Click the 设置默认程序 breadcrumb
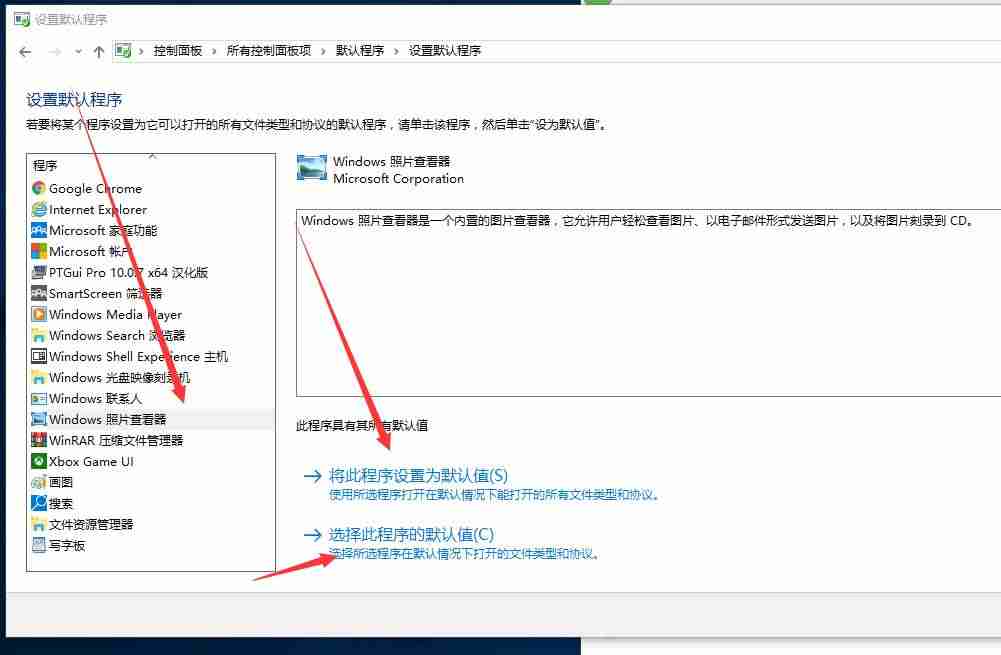The height and width of the screenshot is (655, 1001). coord(444,50)
